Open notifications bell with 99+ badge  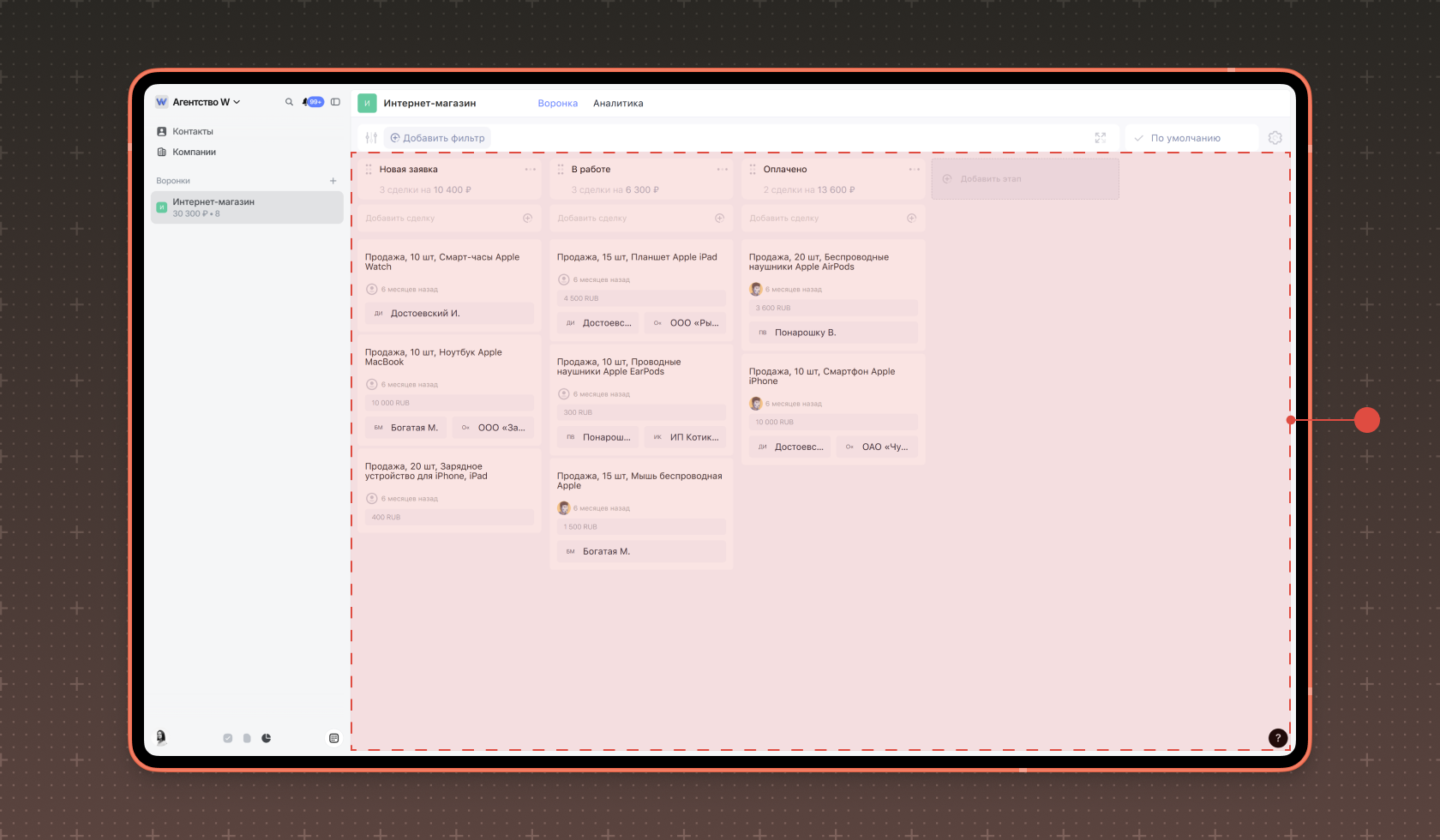pos(313,102)
